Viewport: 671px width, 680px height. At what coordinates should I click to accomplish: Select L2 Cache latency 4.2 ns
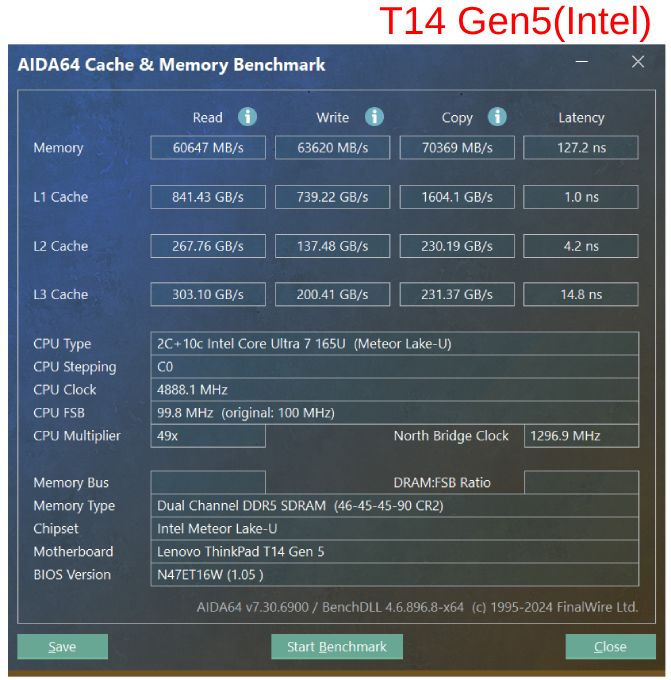pyautogui.click(x=581, y=246)
